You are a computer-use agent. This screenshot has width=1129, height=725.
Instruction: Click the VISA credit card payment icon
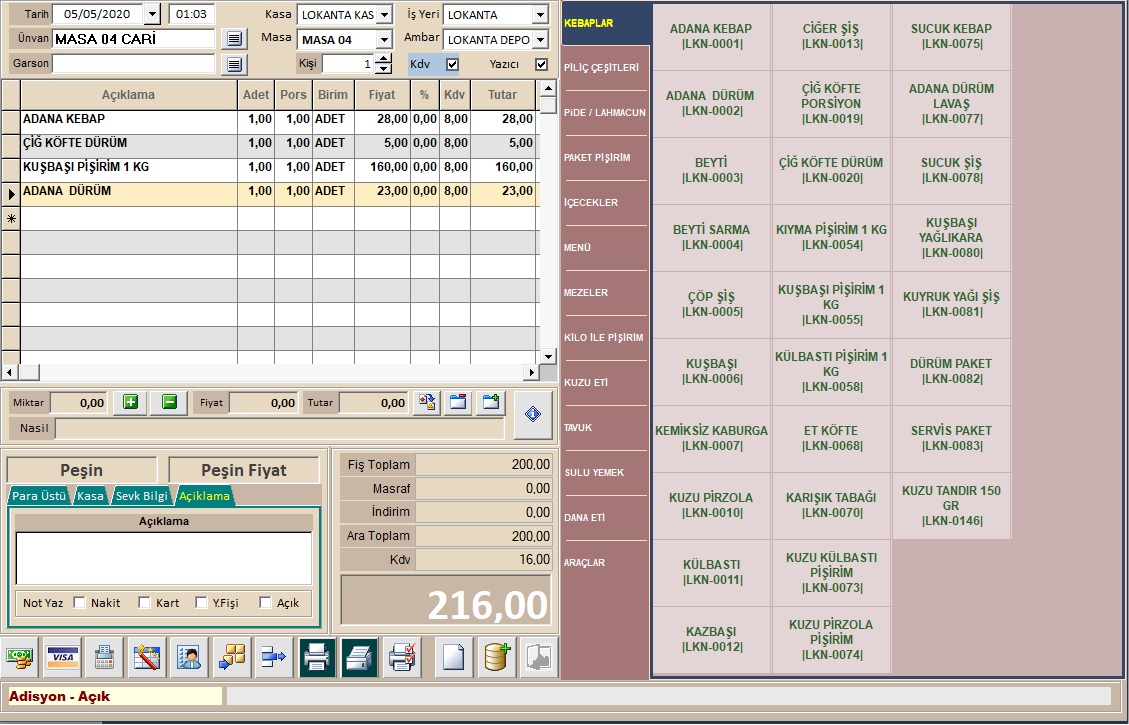[63, 657]
